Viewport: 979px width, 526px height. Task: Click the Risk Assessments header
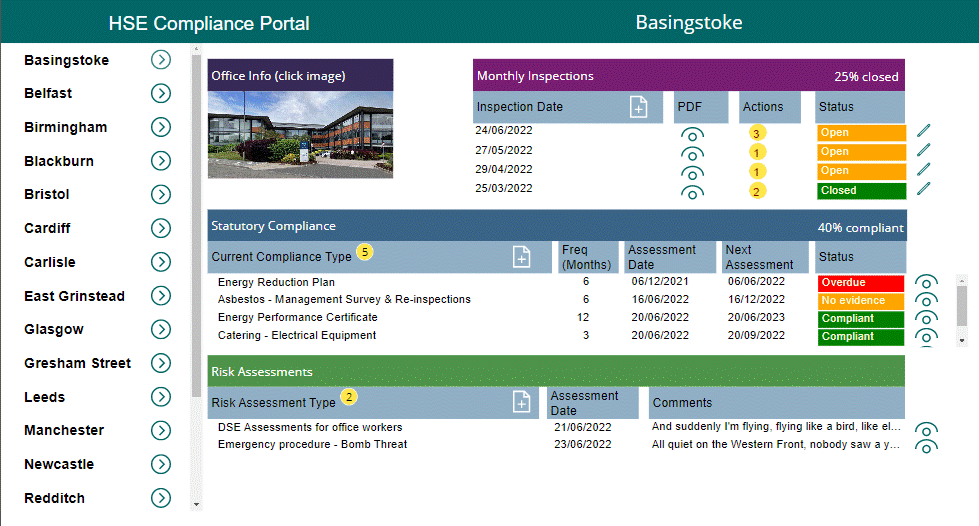point(556,372)
